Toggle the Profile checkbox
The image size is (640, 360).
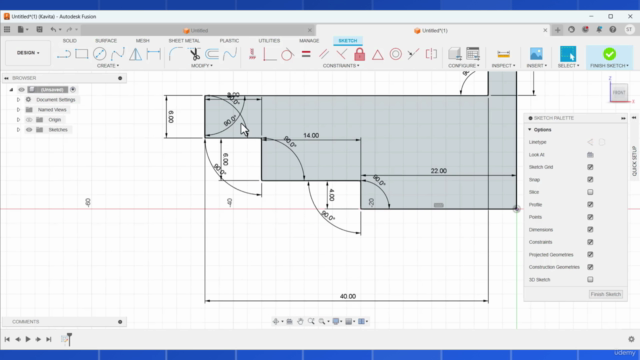[x=590, y=204]
